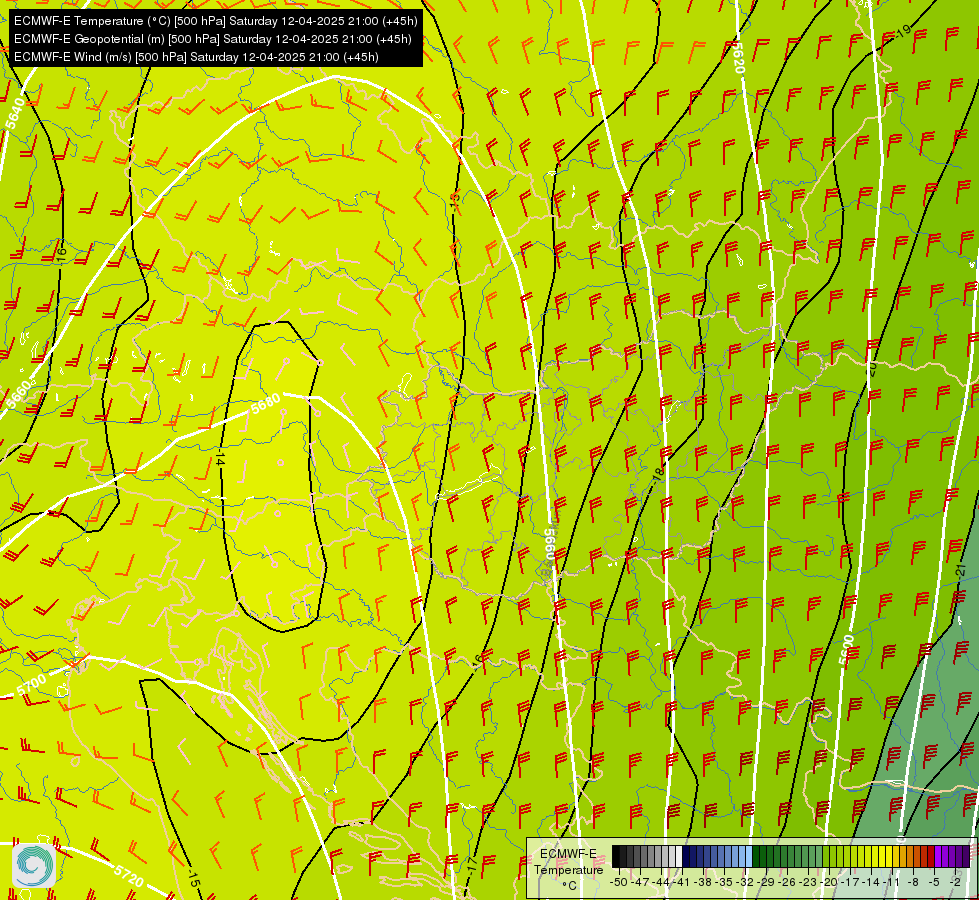Click the ECMWF-E Temperature (°C) 500 hPa title line
Image resolution: width=979 pixels, height=900 pixels.
pos(215,21)
